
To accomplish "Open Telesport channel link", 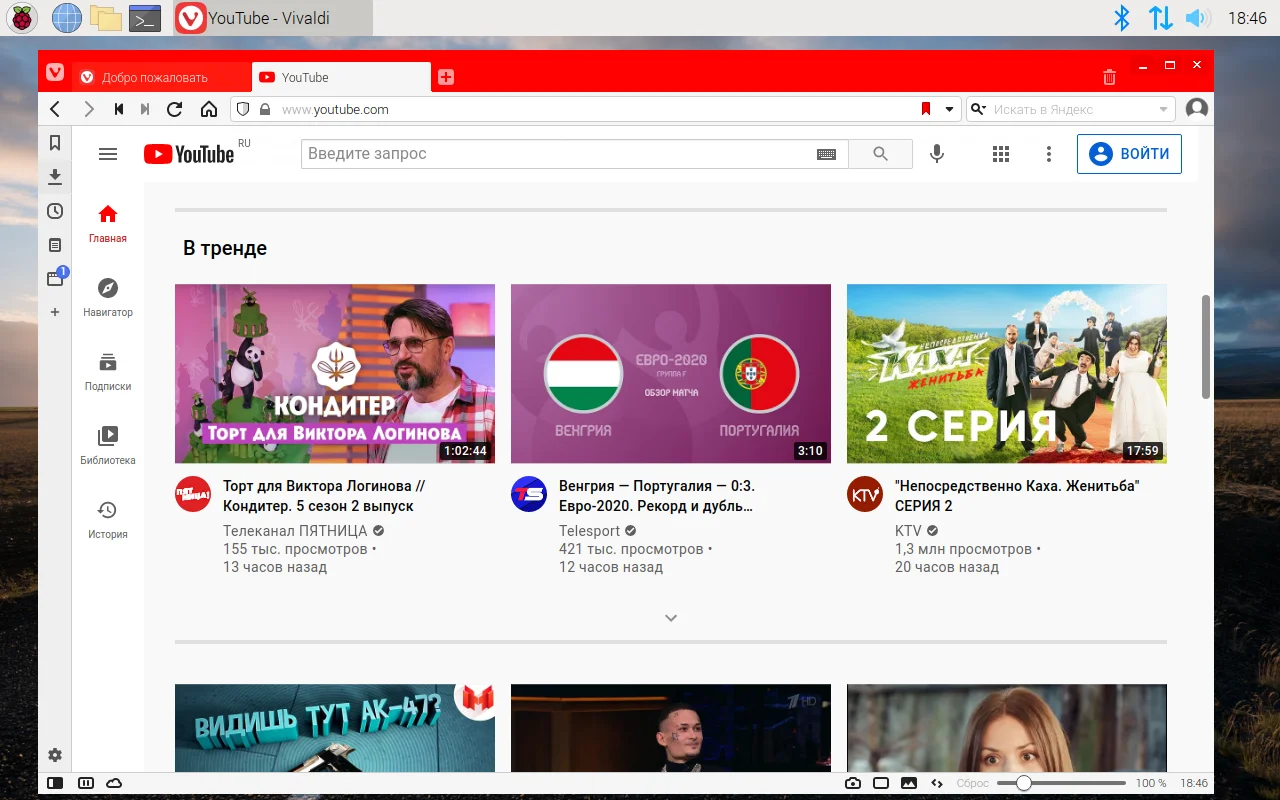I will tap(590, 531).
